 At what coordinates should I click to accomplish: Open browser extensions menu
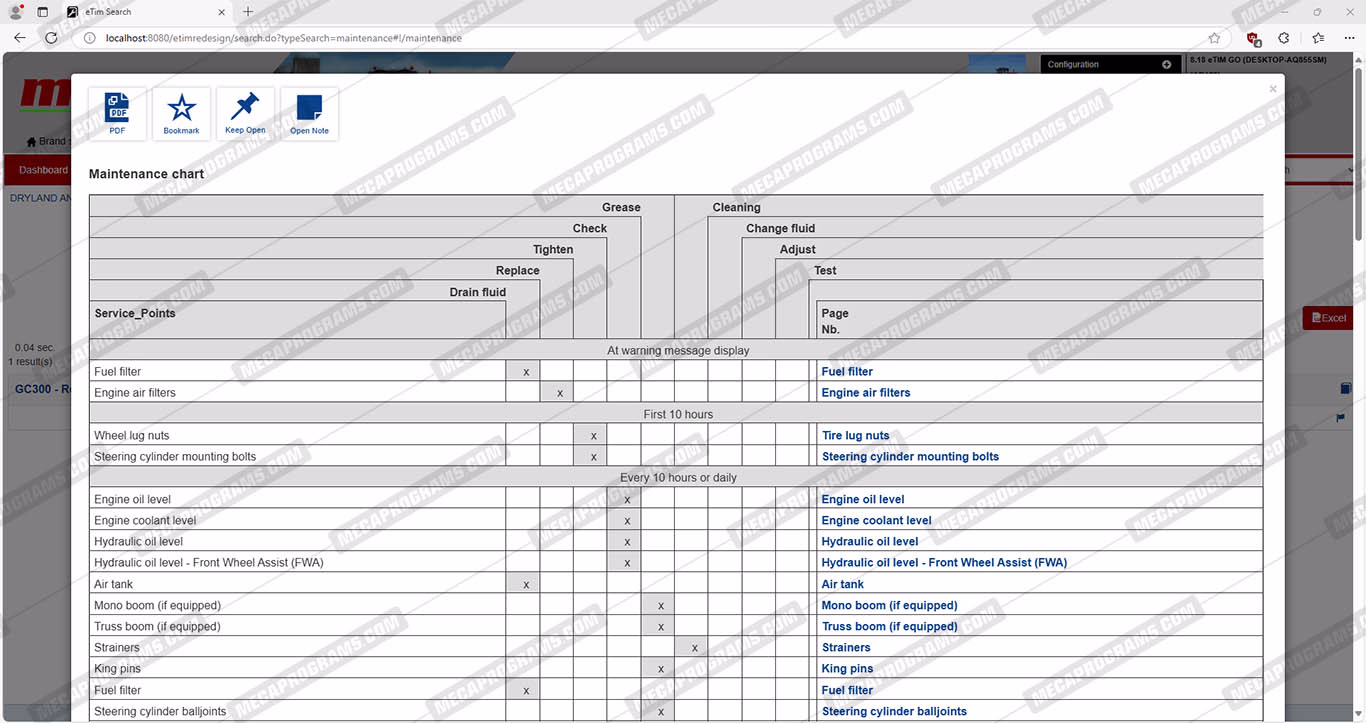tap(1284, 38)
